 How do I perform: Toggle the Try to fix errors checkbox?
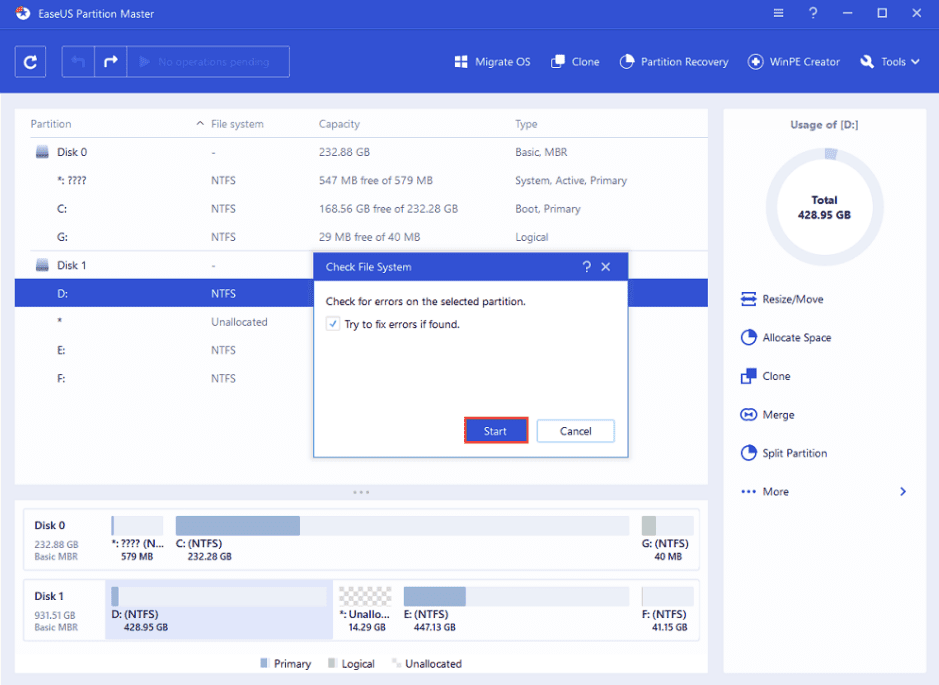tap(333, 324)
